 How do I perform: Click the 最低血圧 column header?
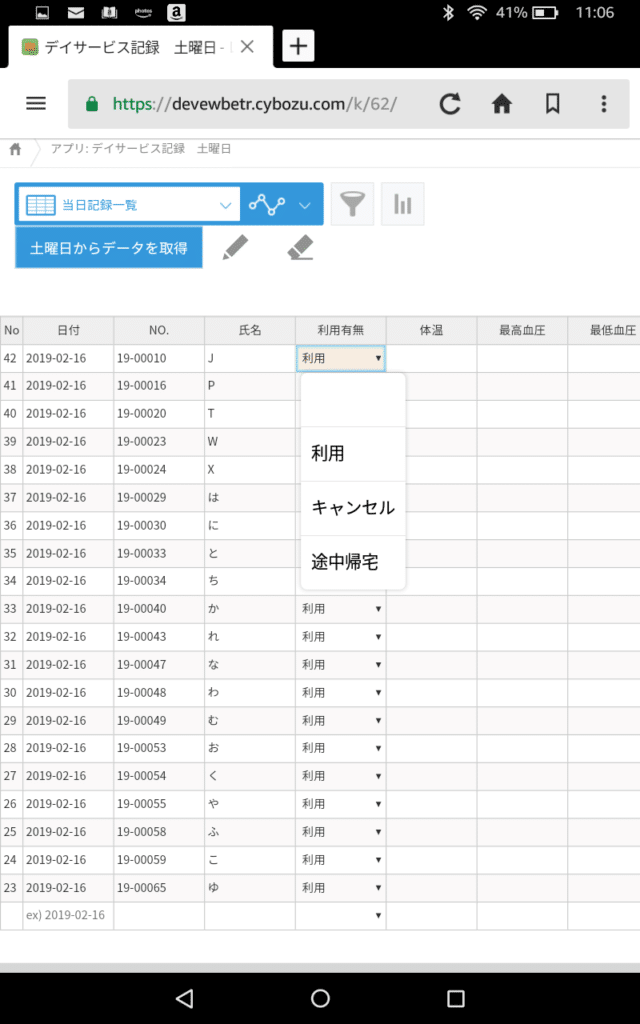click(604, 330)
